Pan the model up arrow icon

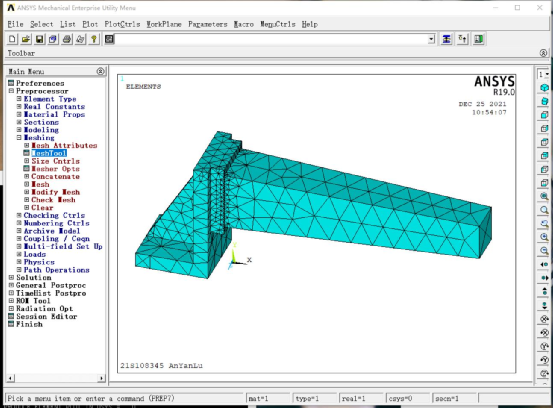click(544, 291)
